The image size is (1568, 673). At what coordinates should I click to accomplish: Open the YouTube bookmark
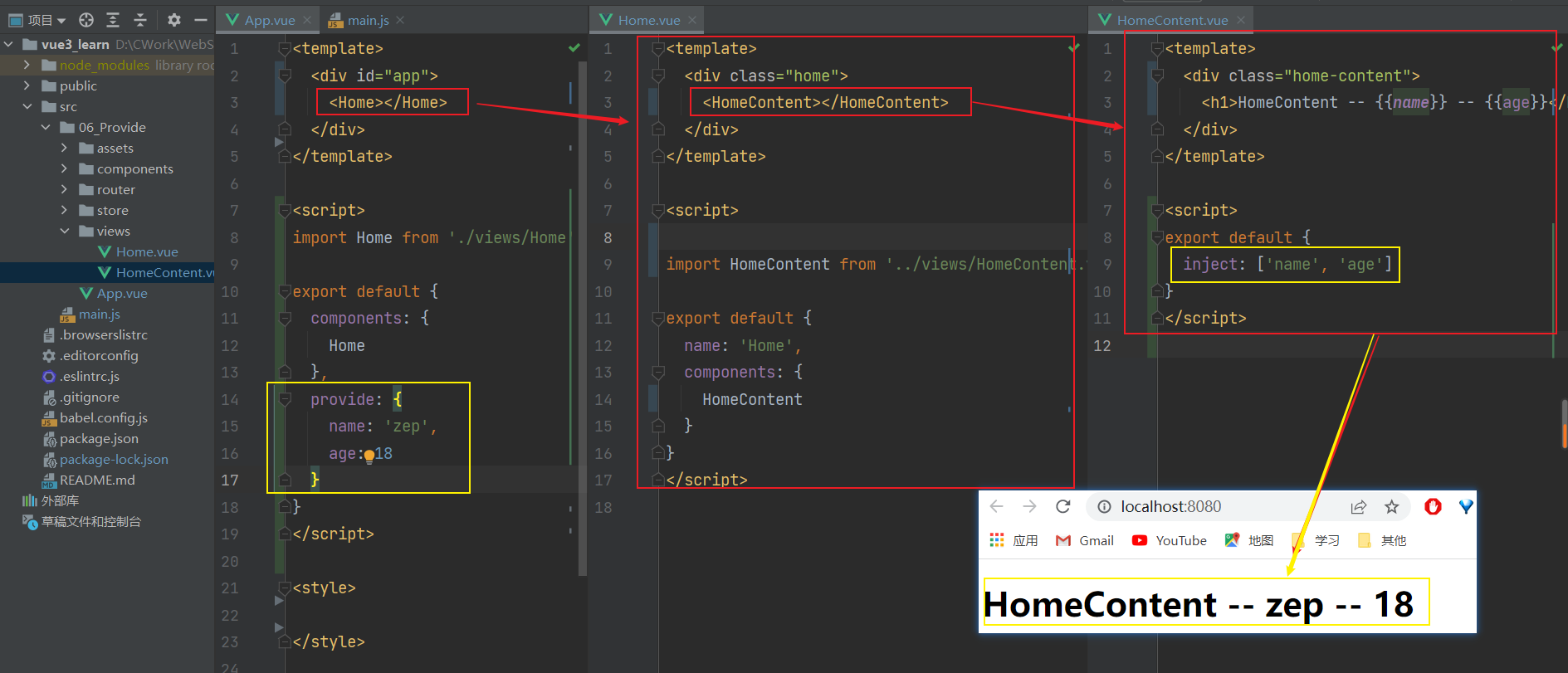click(x=1169, y=540)
